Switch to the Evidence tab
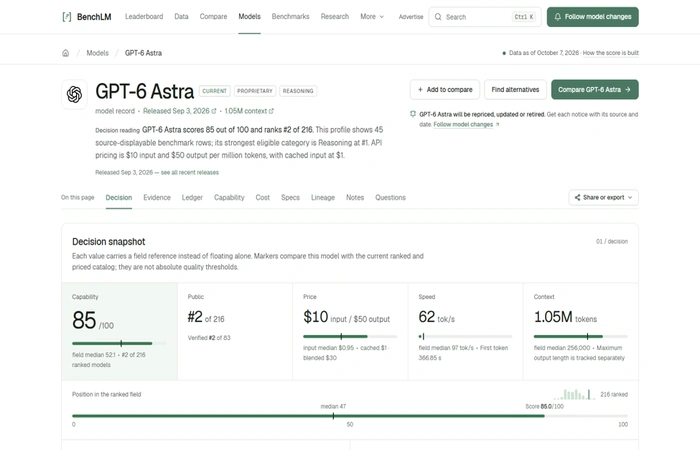Viewport: 700px width, 450px height. (x=157, y=197)
